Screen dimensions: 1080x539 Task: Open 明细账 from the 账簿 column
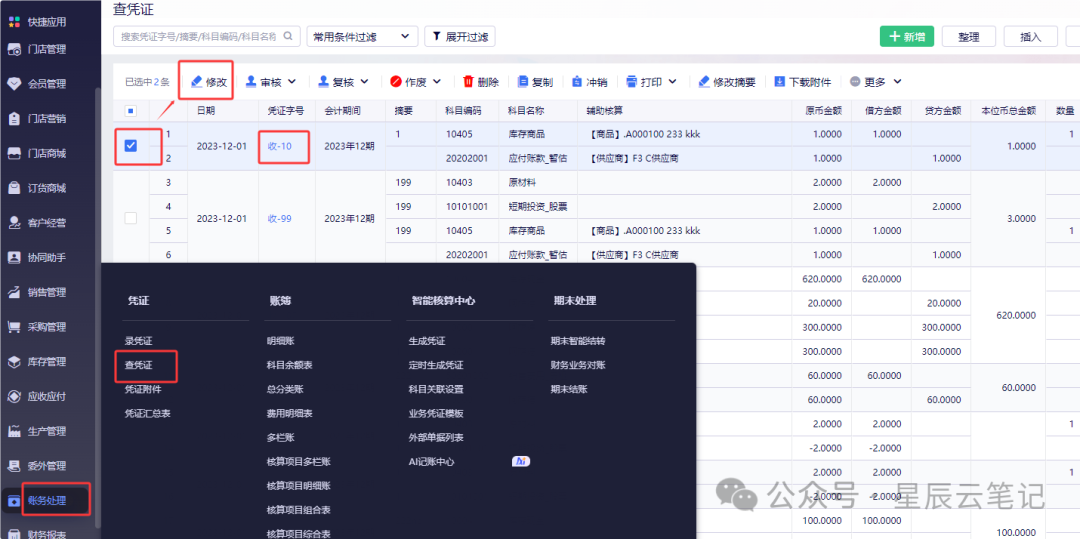(280, 341)
